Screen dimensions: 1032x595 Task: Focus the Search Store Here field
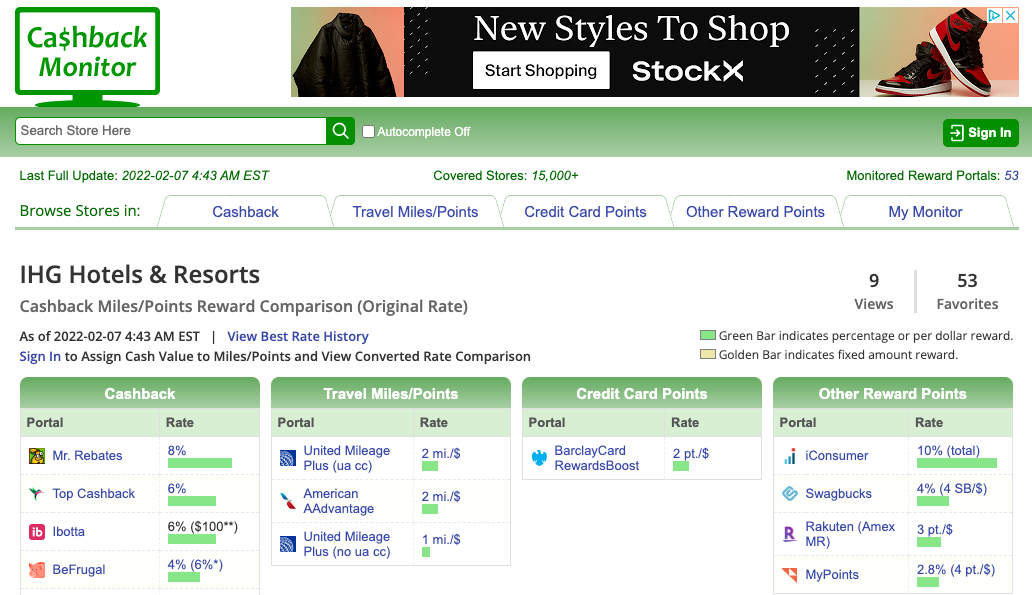coord(170,131)
